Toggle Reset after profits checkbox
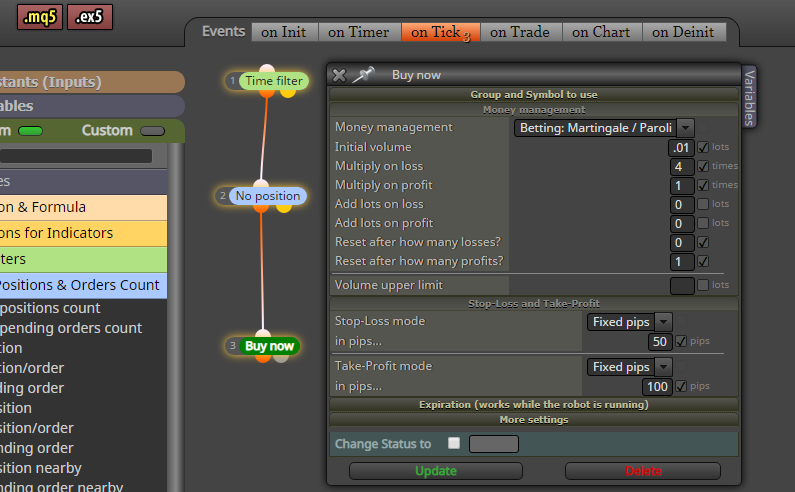 click(703, 261)
